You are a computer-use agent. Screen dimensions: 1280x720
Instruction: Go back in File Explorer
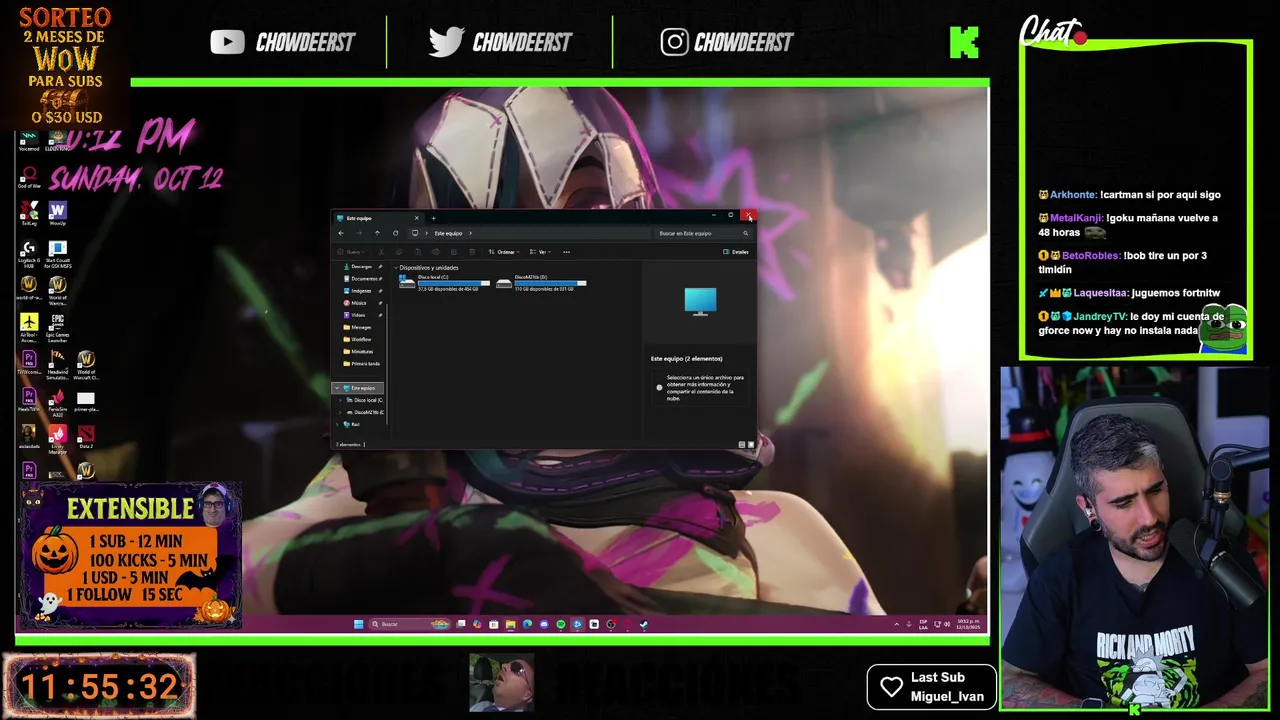341,233
